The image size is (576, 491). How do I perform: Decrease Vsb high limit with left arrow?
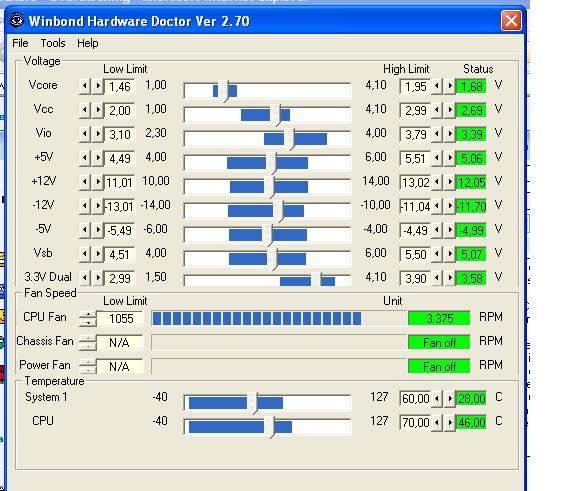coord(437,254)
